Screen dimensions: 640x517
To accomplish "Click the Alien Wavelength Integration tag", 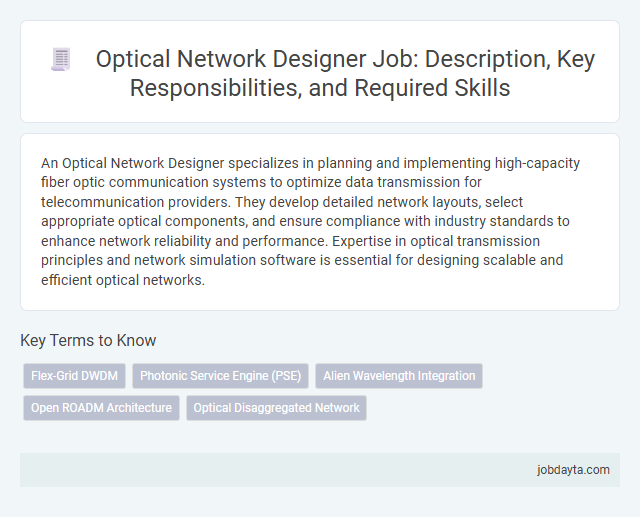I will tap(399, 376).
